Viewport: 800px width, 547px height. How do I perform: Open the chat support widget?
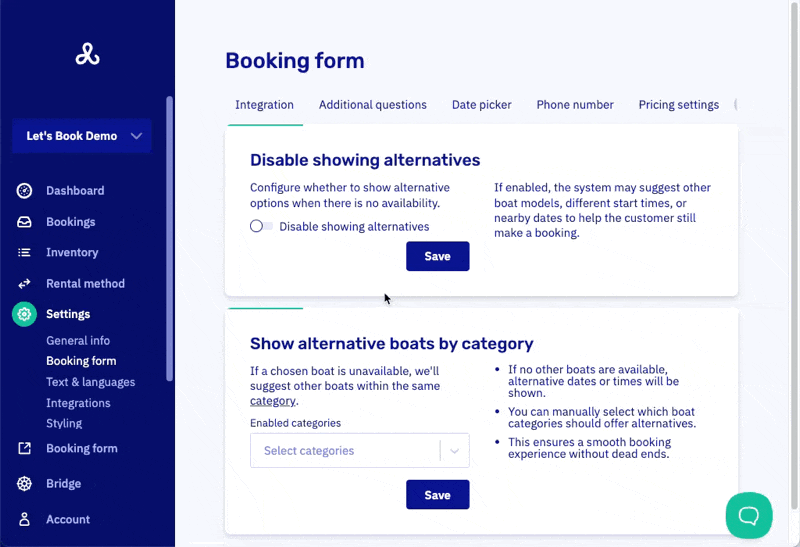[x=749, y=515]
